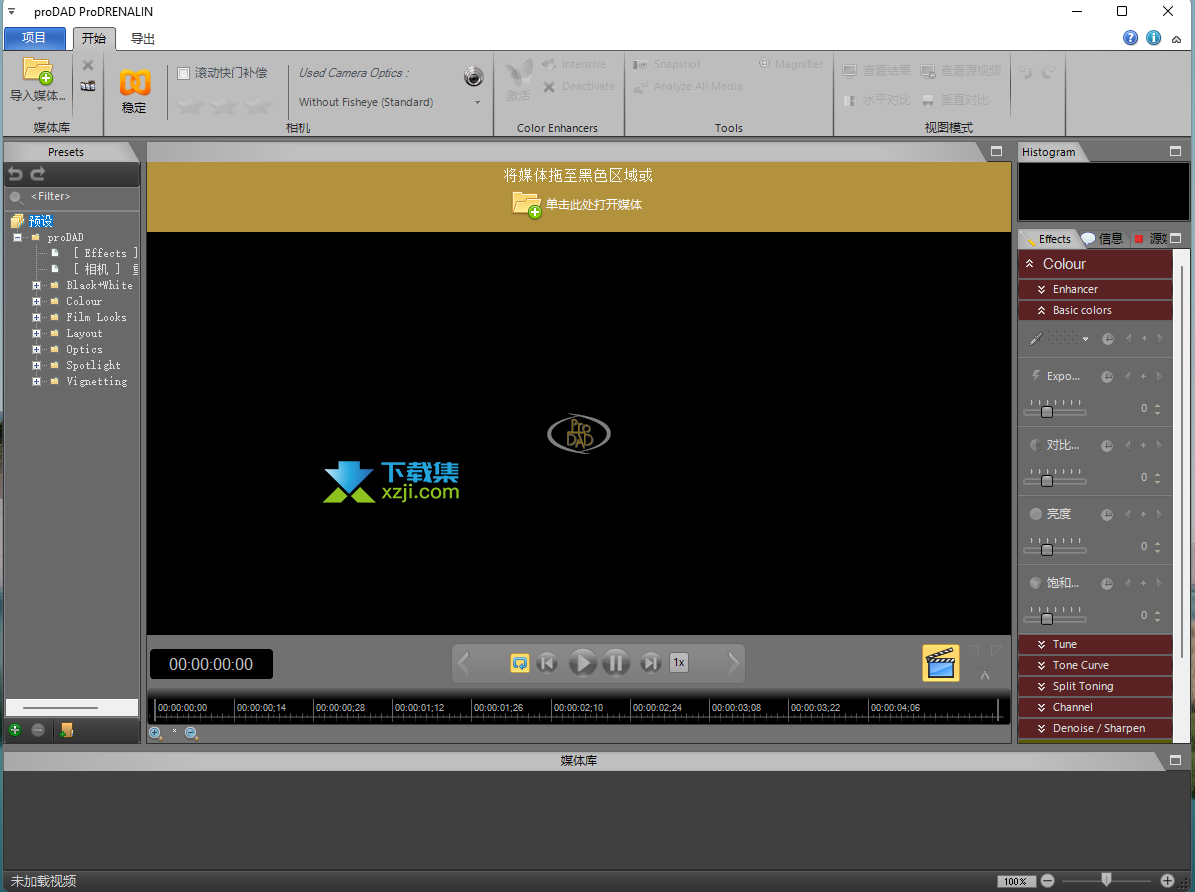Click the remove preset minus icon
The image size is (1195, 892).
pos(38,730)
